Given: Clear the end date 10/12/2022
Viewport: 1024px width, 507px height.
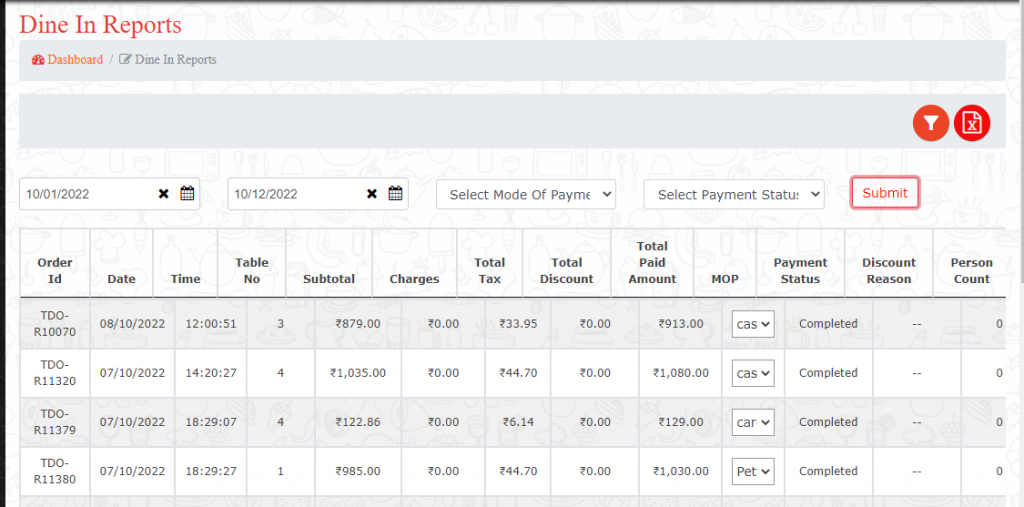Looking at the screenshot, I should (372, 194).
